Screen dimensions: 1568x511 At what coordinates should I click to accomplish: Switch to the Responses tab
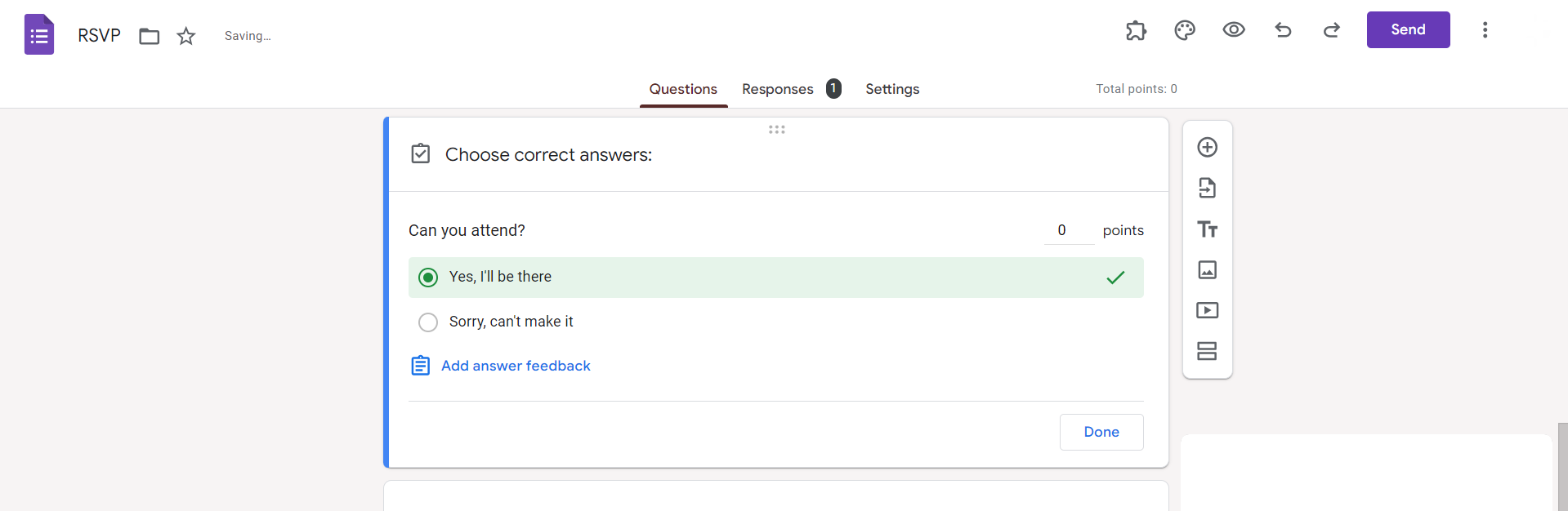[778, 89]
